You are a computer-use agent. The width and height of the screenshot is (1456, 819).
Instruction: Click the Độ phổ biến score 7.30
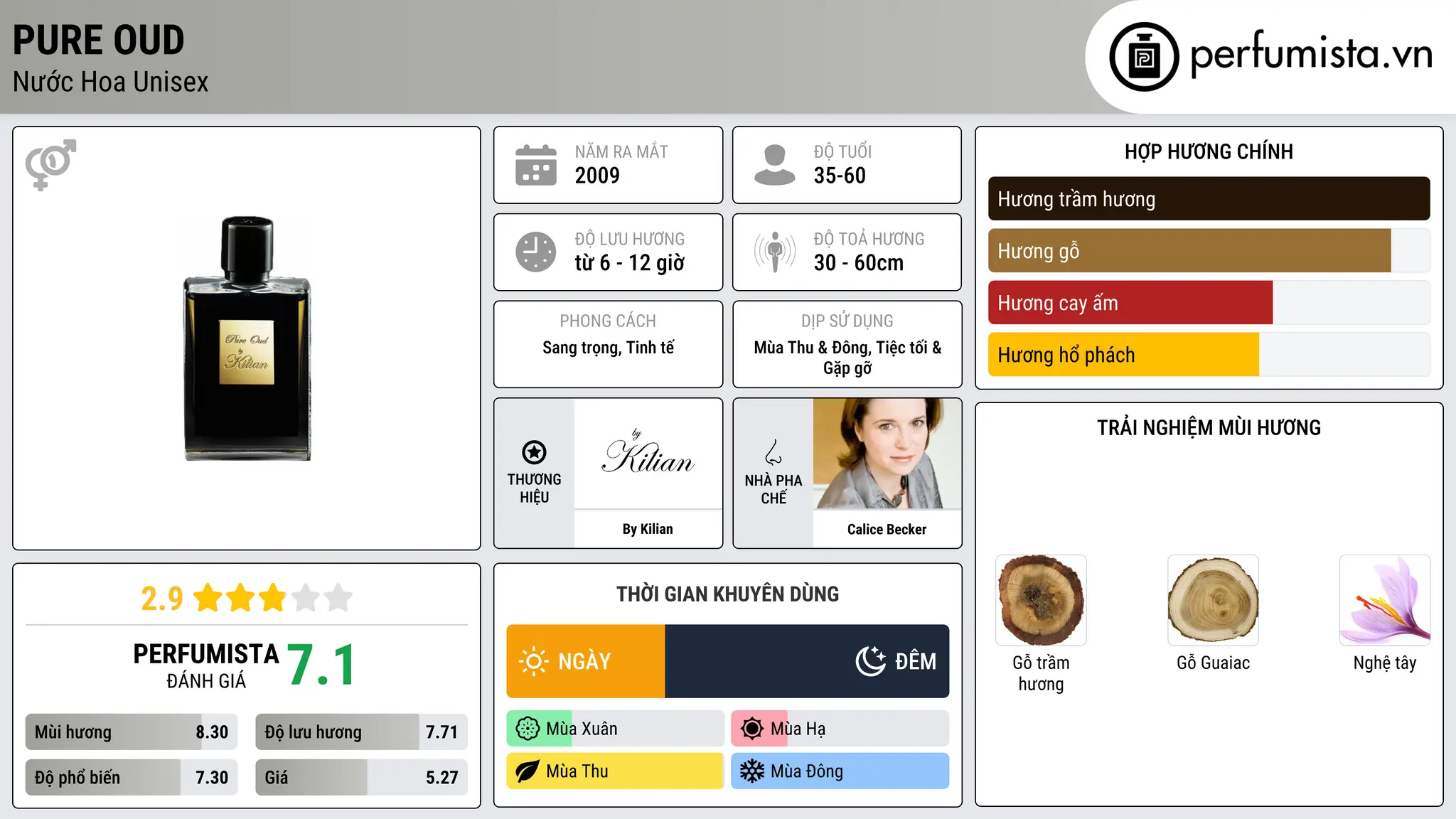click(x=212, y=778)
